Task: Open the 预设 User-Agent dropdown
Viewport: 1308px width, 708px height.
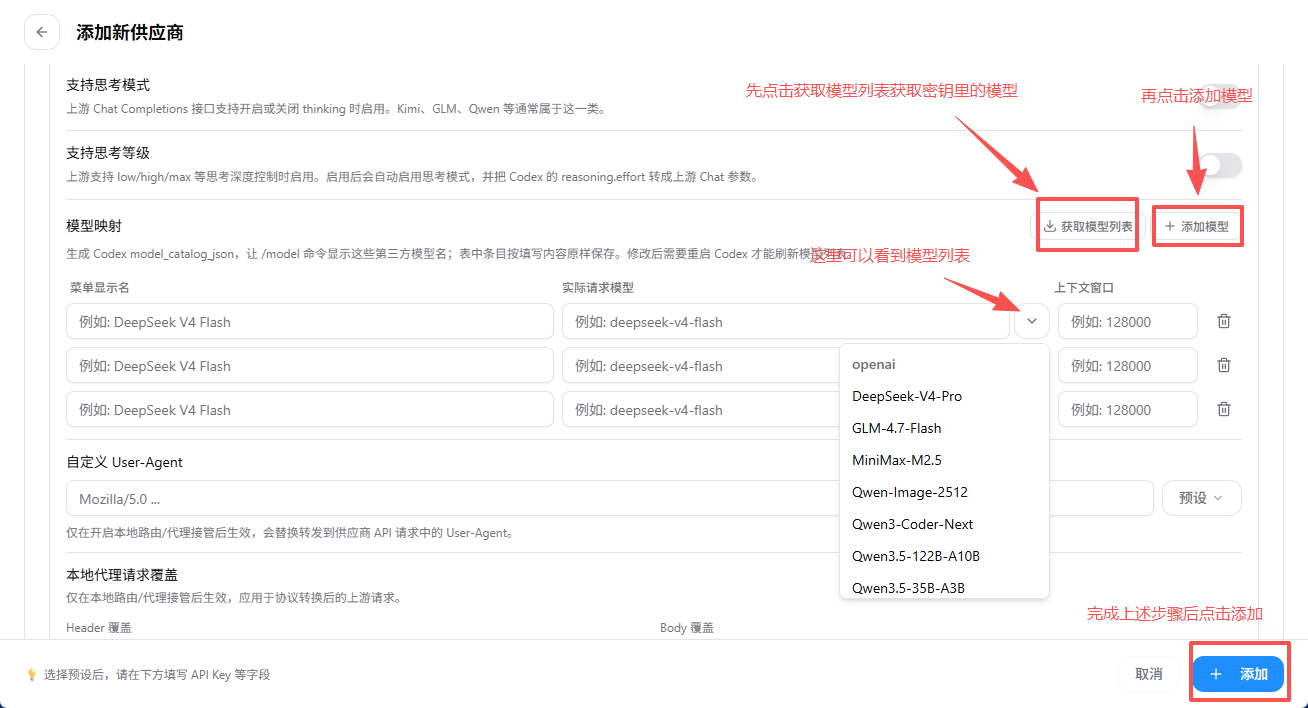Action: click(x=1201, y=498)
